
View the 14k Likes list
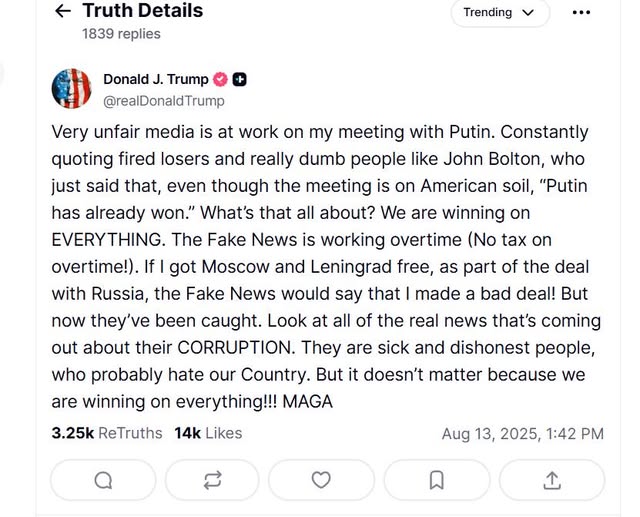(x=208, y=433)
